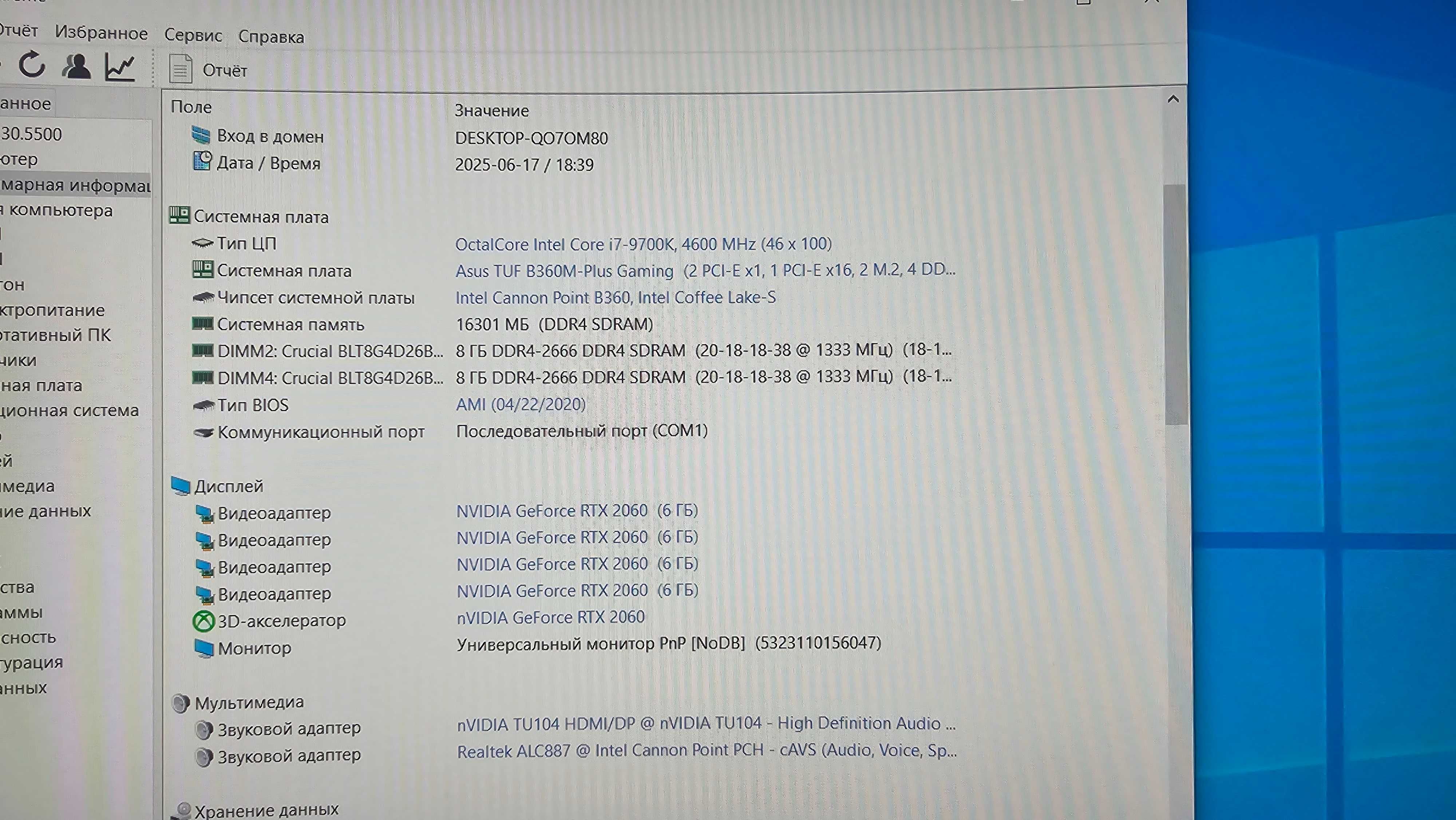Select the компьютера tree item in sidebar
The image size is (1456, 820).
click(x=56, y=210)
